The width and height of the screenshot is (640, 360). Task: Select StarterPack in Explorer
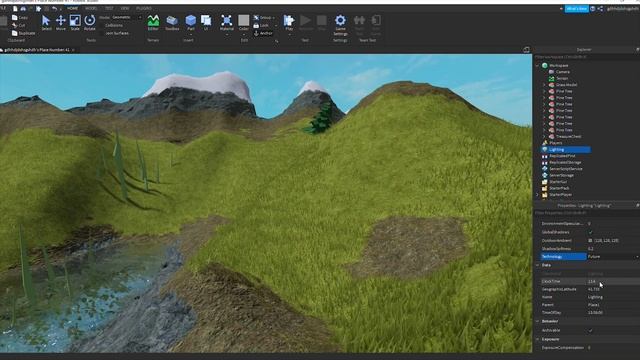[559, 188]
